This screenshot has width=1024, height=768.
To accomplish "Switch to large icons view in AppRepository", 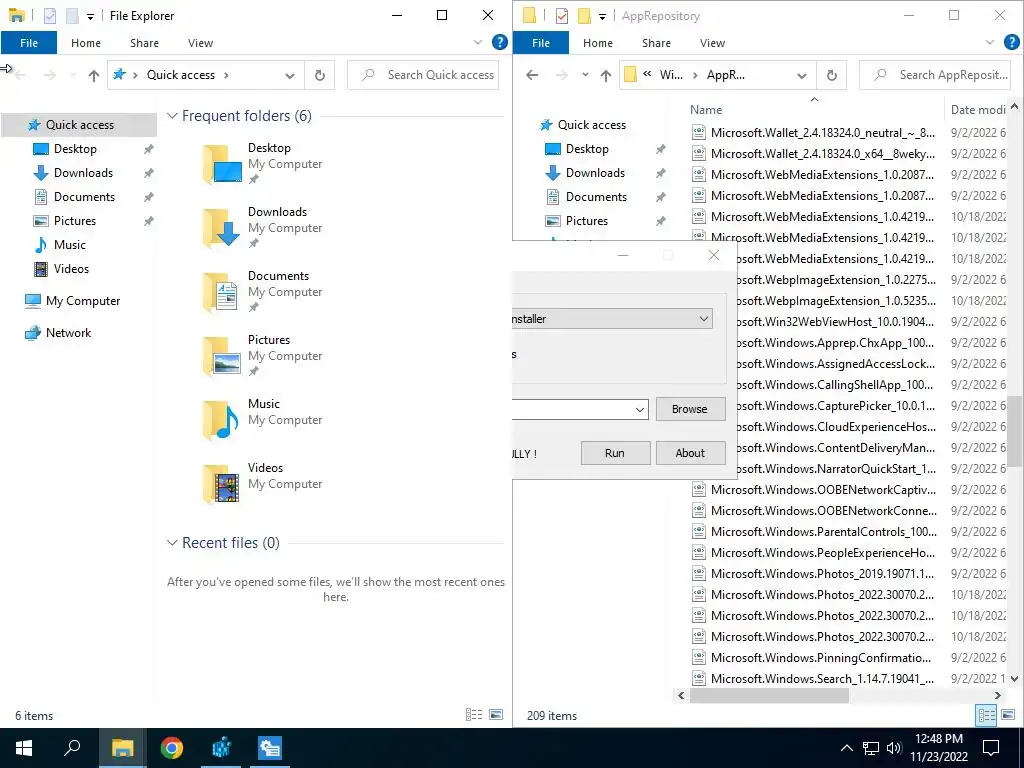I will (1008, 715).
